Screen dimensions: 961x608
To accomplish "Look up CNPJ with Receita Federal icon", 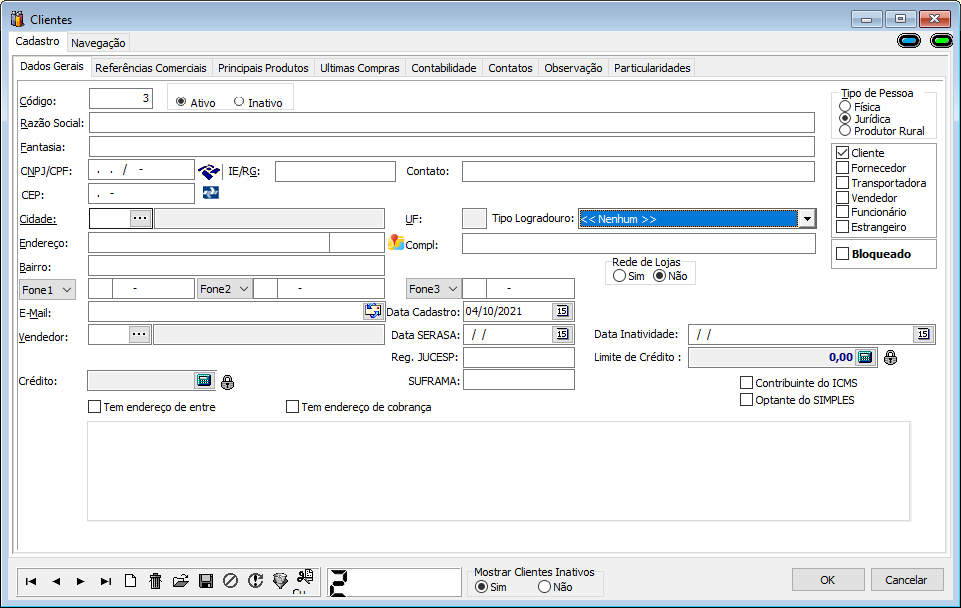I will coord(209,171).
